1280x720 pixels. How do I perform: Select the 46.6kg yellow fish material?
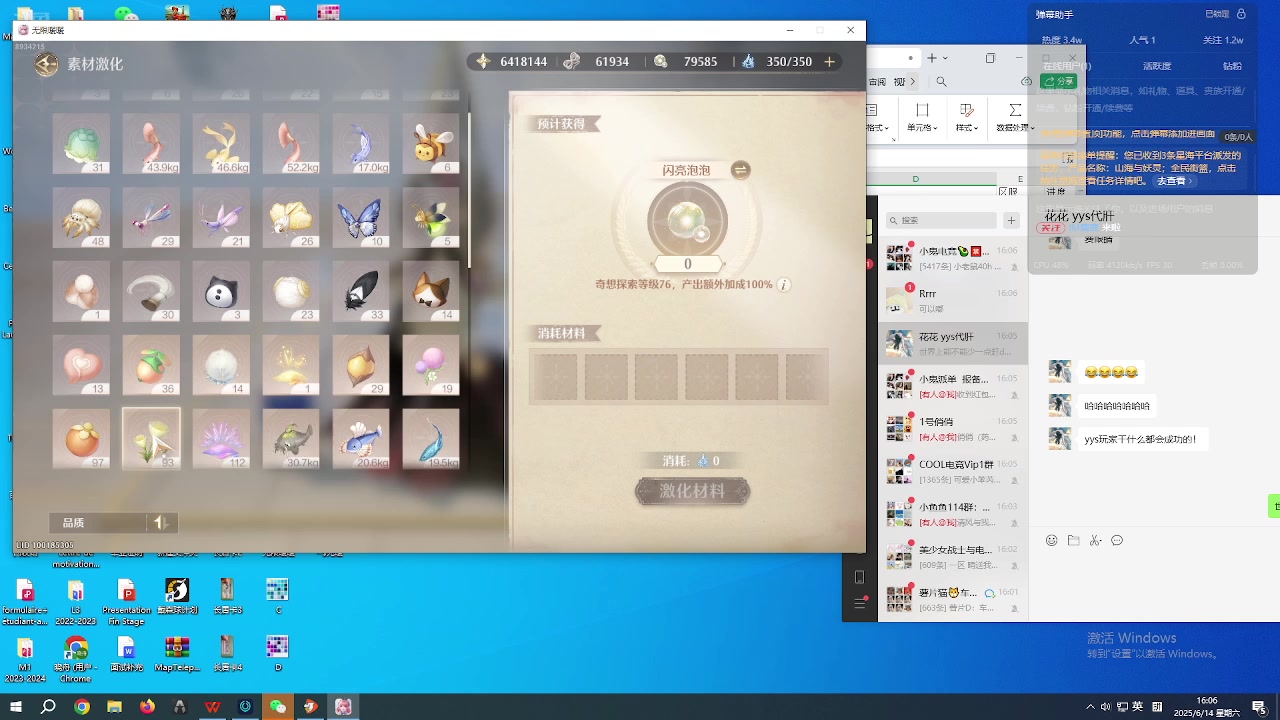(221, 144)
